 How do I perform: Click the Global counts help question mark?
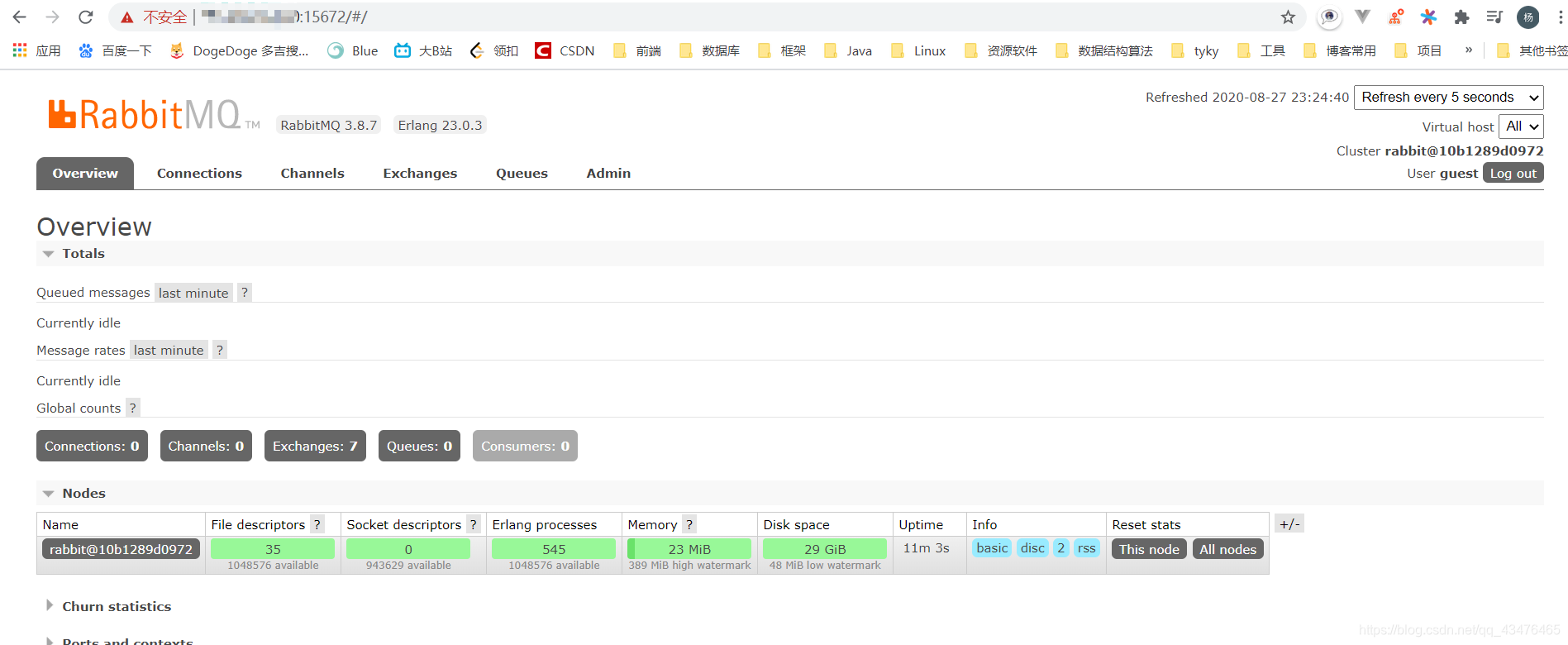click(132, 408)
